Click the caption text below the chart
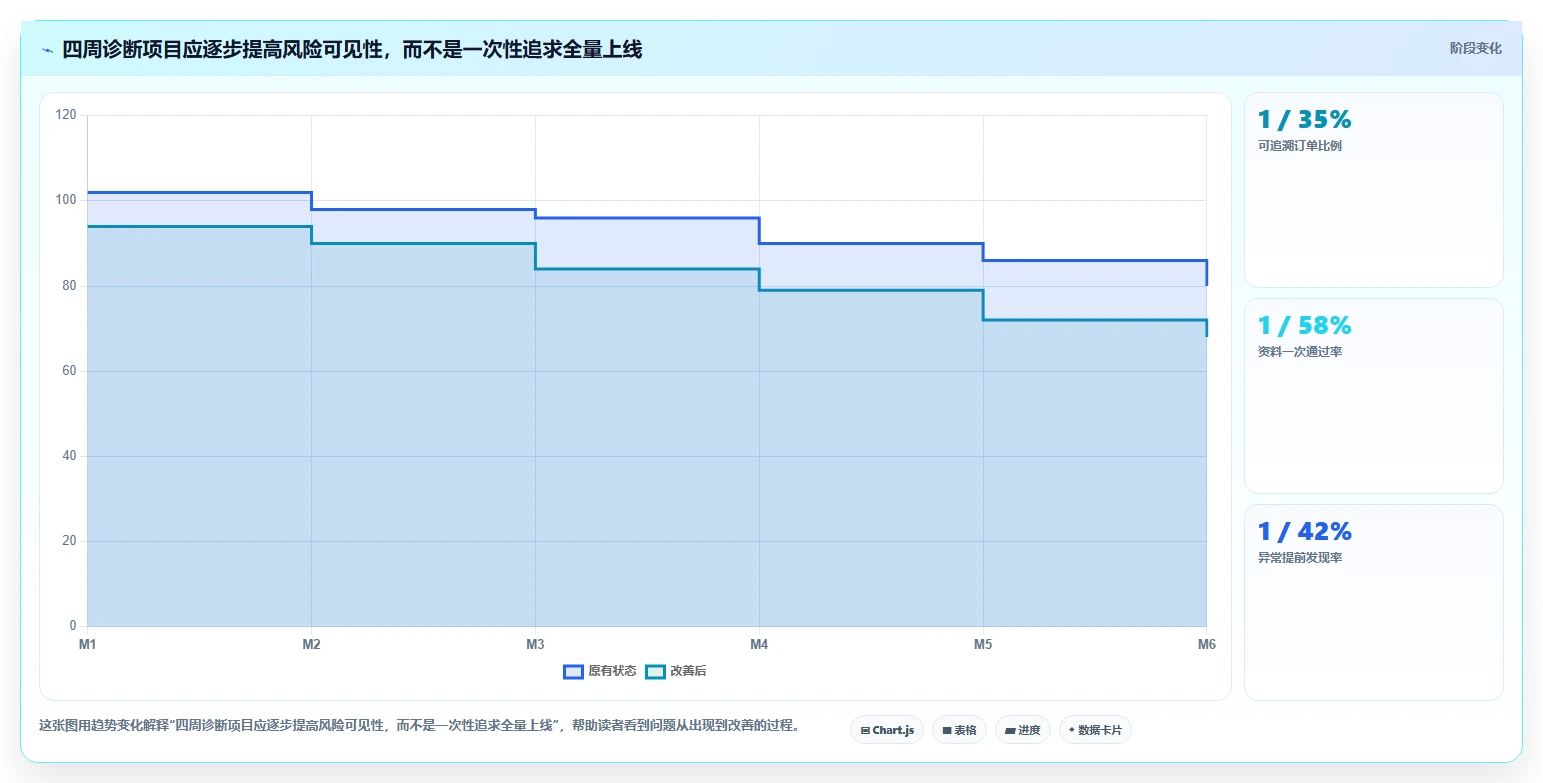Viewport: 1543px width, 783px height. (x=419, y=726)
